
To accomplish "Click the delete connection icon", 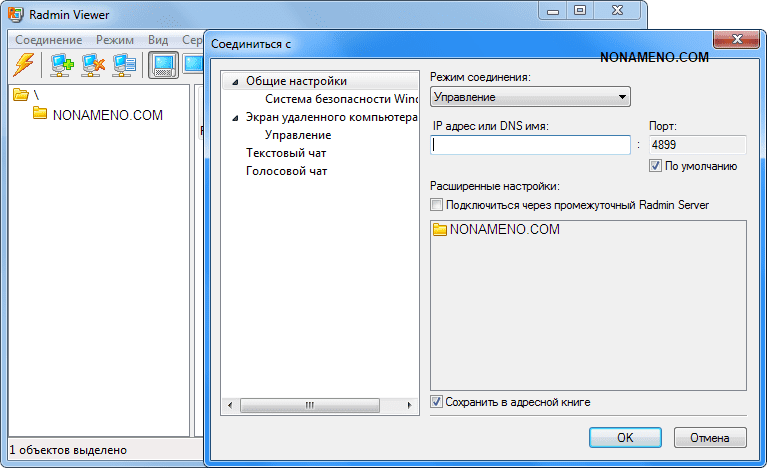I will point(93,65).
